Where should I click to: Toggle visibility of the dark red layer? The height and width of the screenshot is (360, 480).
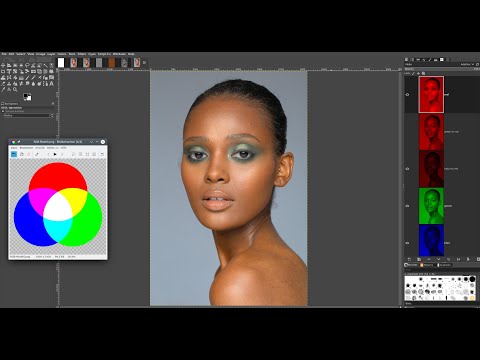click(407, 169)
